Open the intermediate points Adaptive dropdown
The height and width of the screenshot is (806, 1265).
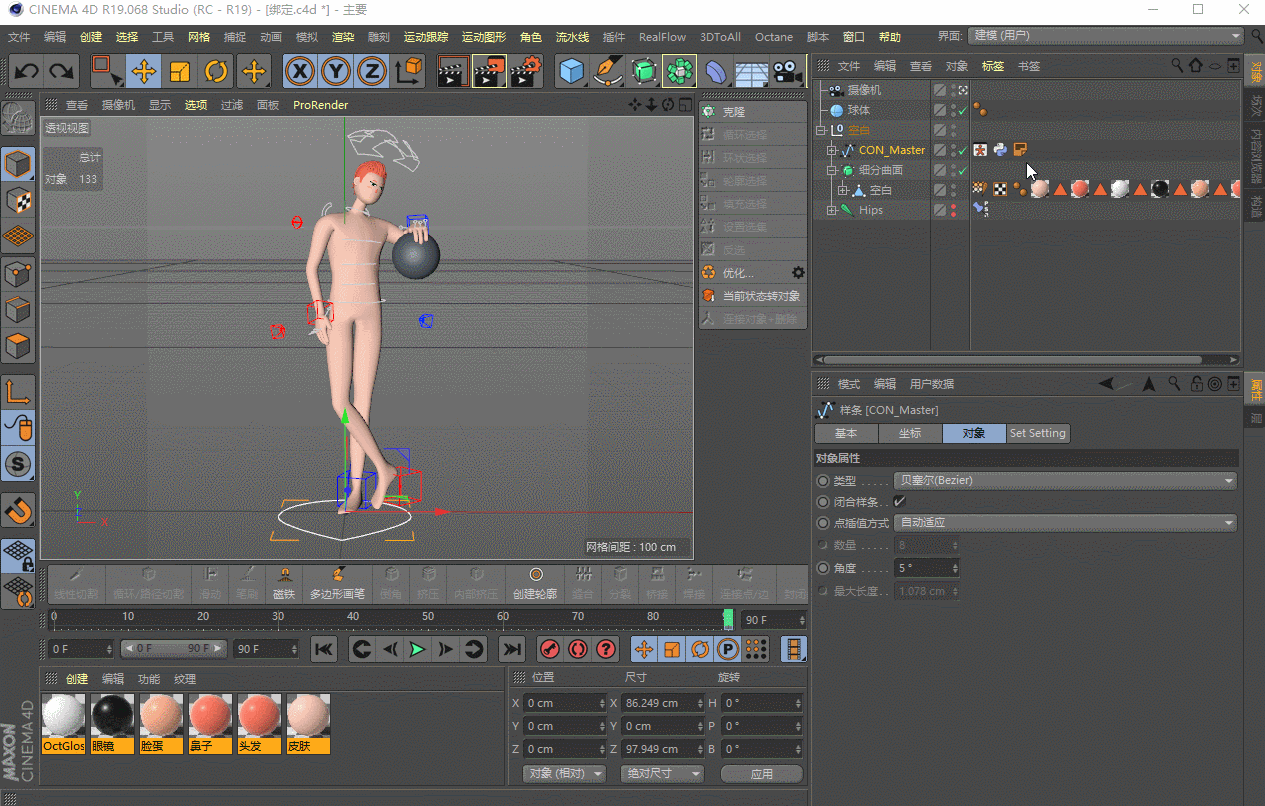coord(1066,523)
